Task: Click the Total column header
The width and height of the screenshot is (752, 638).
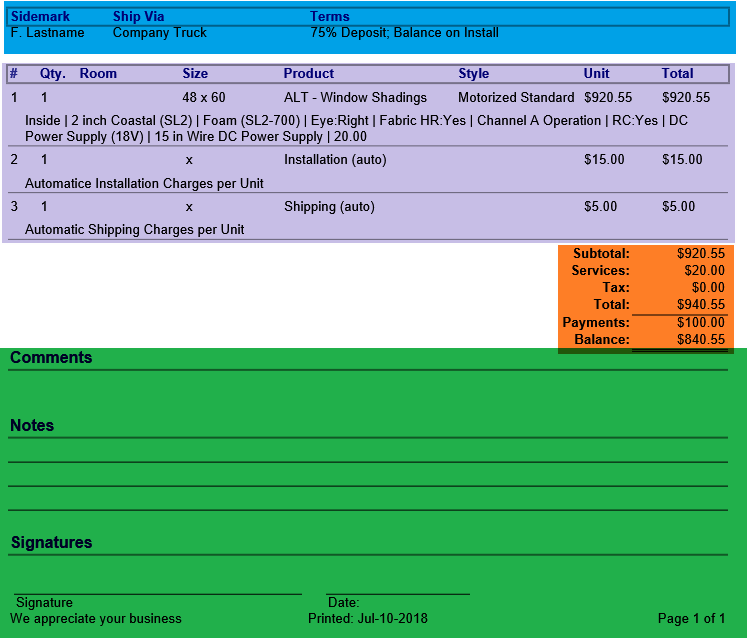Action: [x=678, y=73]
